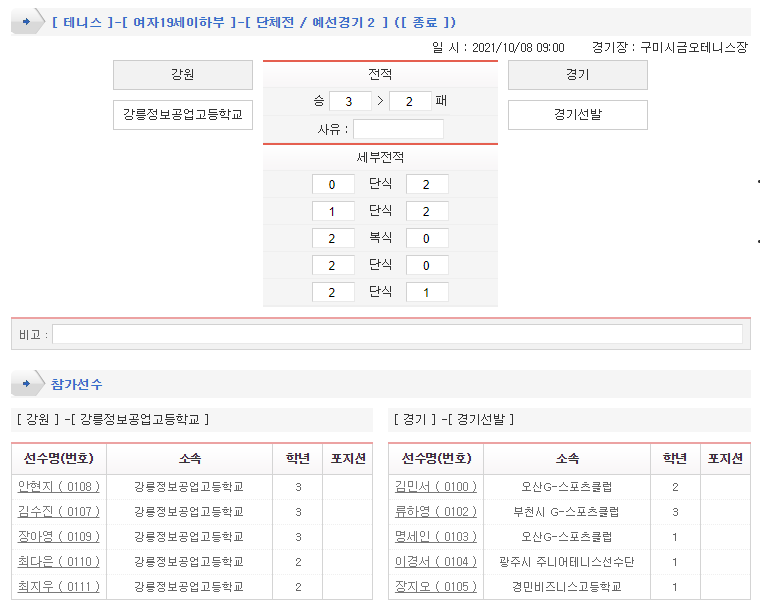Image resolution: width=760 pixels, height=613 pixels.
Task: Click last 단식 row right score 1
Action: pos(427,292)
